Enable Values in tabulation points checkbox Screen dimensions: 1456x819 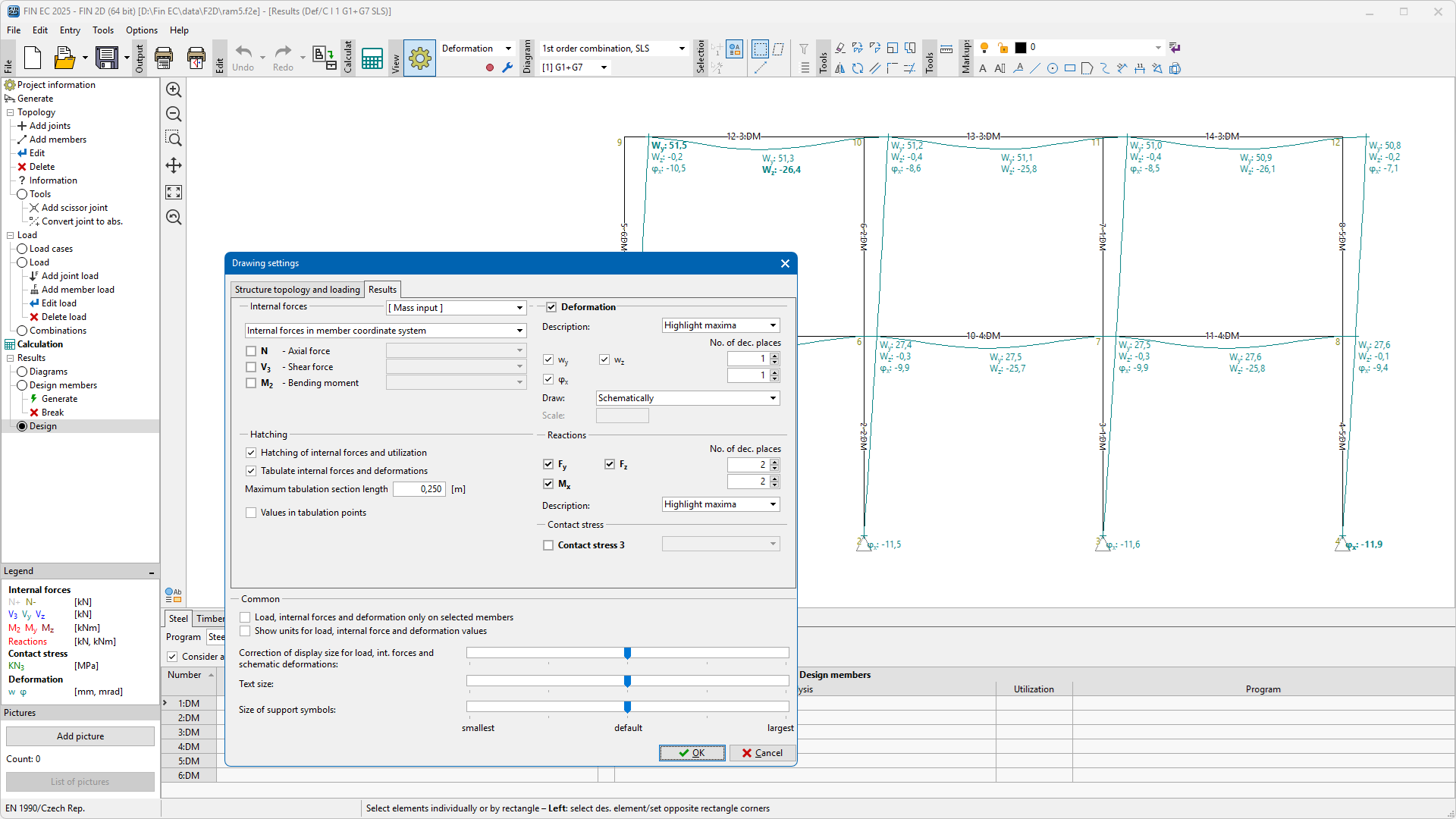[x=251, y=513]
